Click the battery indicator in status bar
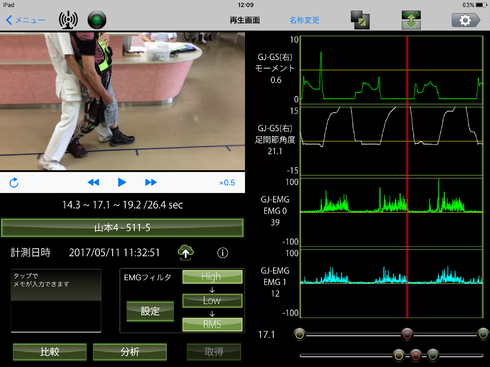 (x=481, y=5)
